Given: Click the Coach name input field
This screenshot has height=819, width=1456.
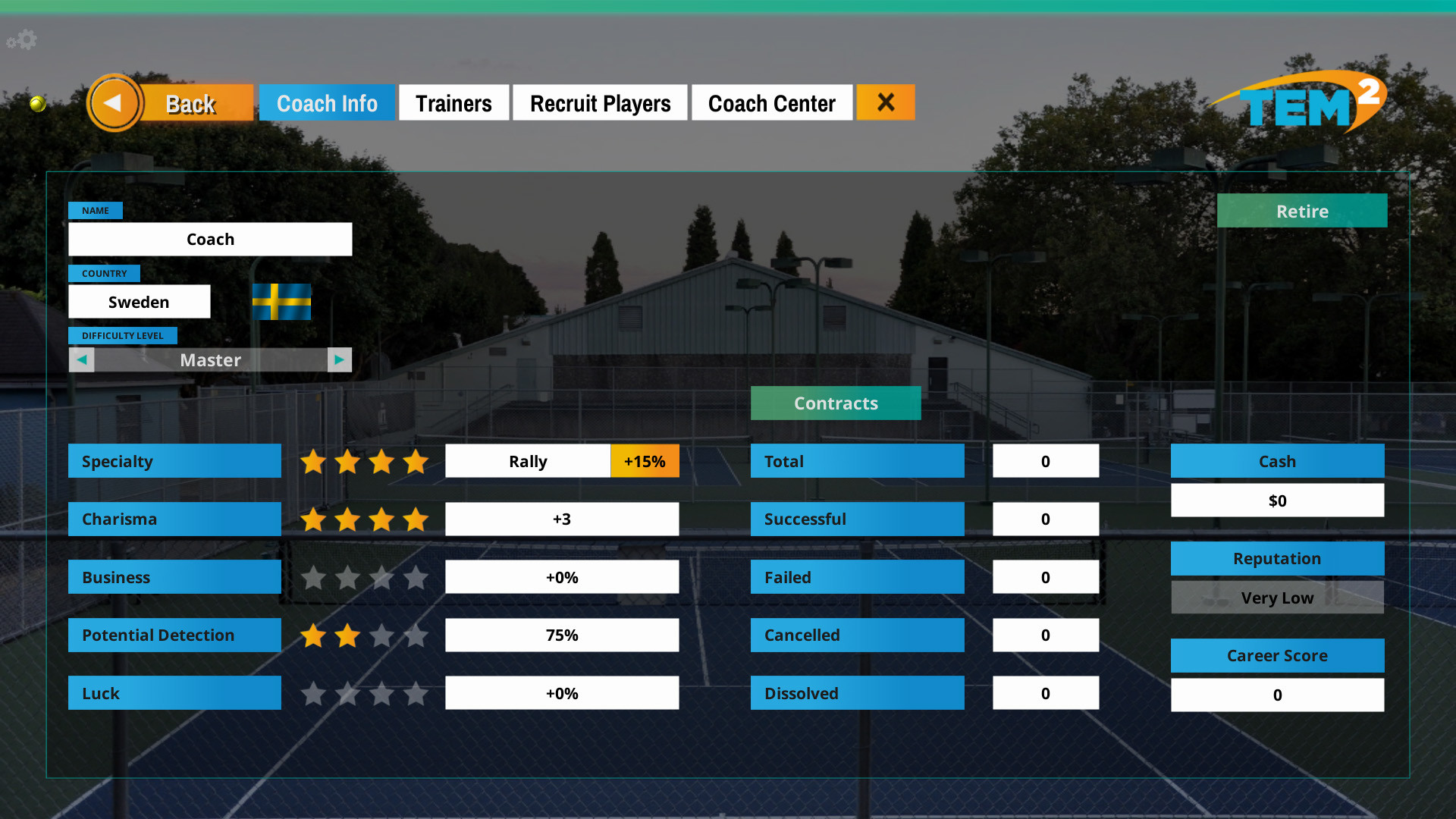Looking at the screenshot, I should (x=210, y=239).
